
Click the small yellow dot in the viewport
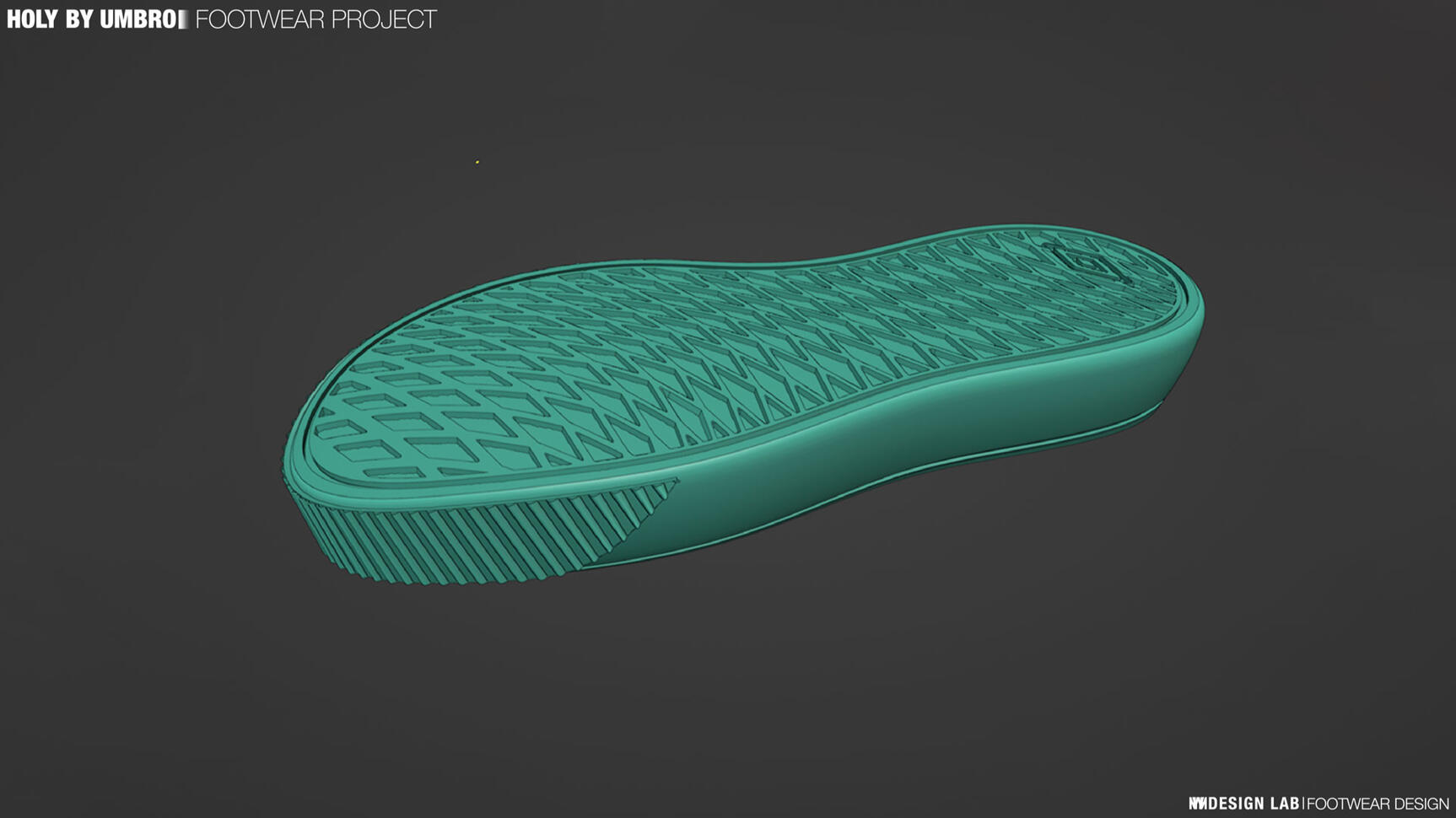coord(477,162)
